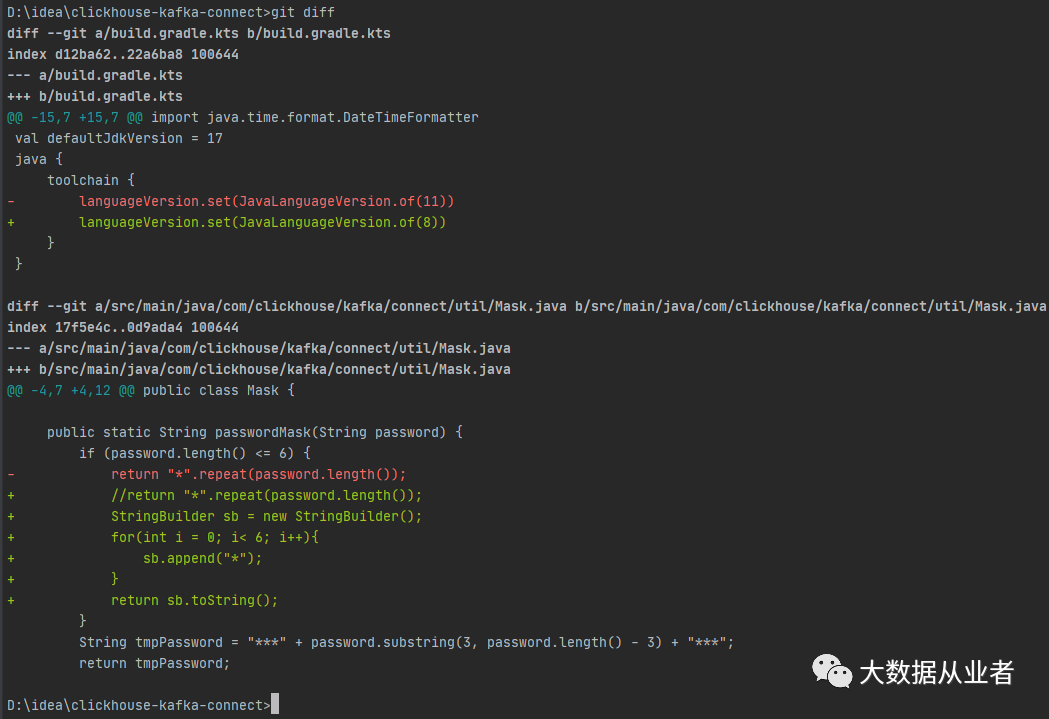The height and width of the screenshot is (719, 1049).
Task: Click the Chinese watermark text beside WeChat logo
Action: (x=936, y=672)
